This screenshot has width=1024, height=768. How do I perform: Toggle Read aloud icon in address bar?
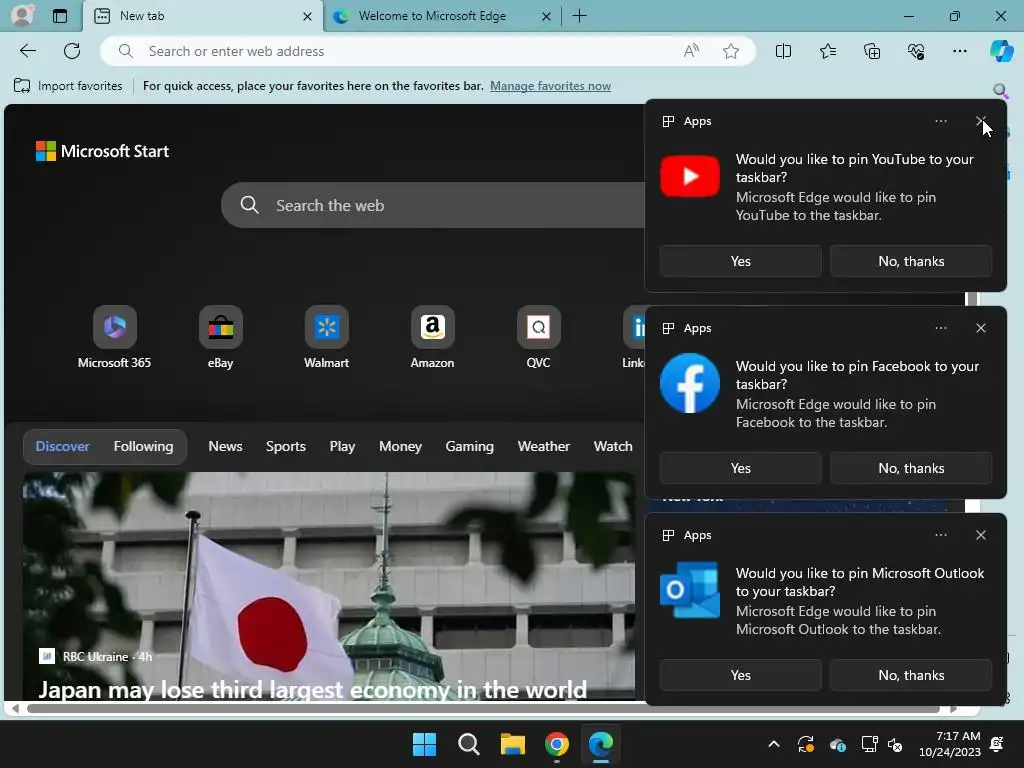tap(691, 51)
